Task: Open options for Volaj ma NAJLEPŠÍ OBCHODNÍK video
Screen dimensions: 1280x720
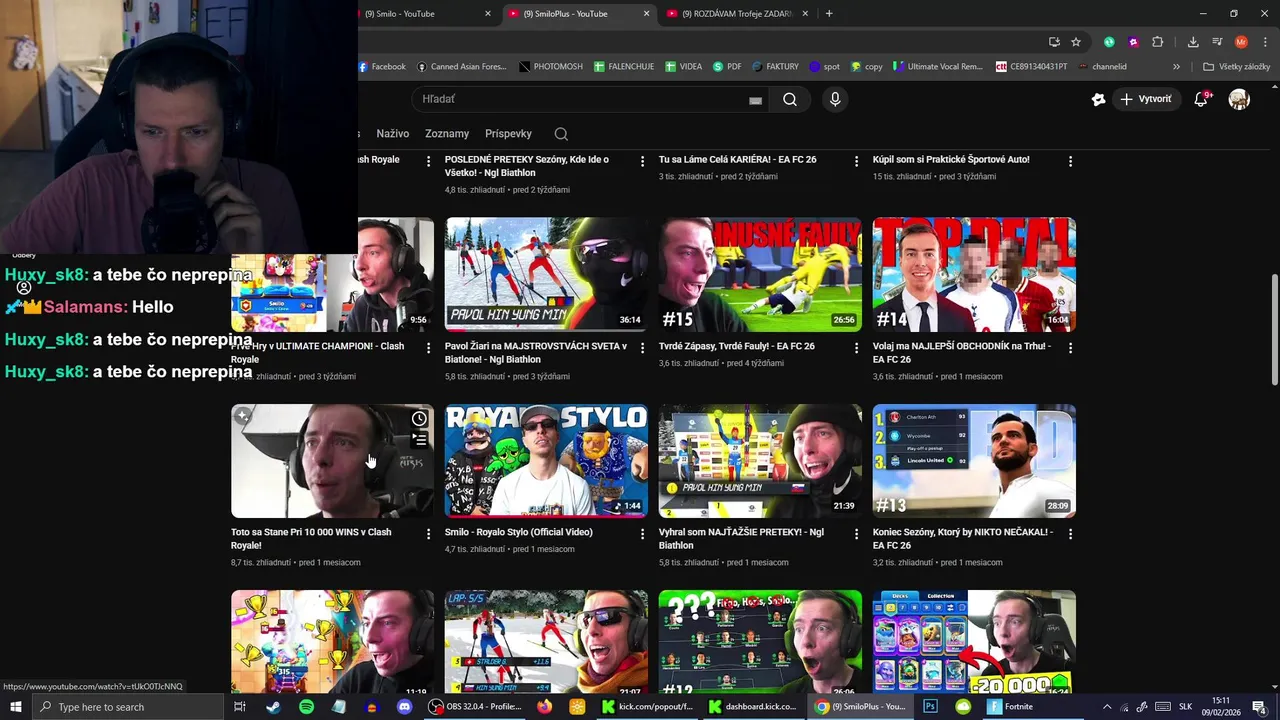Action: click(x=1070, y=348)
